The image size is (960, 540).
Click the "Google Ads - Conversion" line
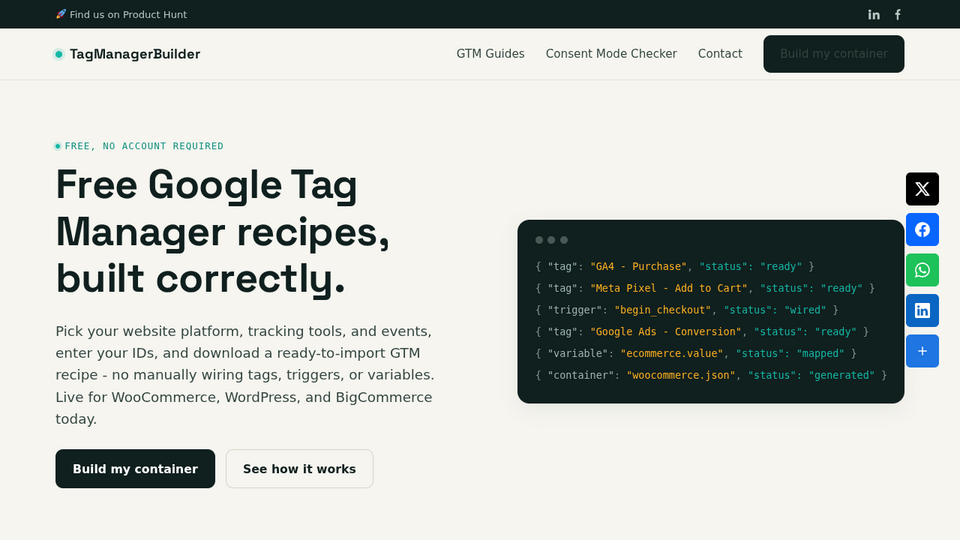coord(702,331)
